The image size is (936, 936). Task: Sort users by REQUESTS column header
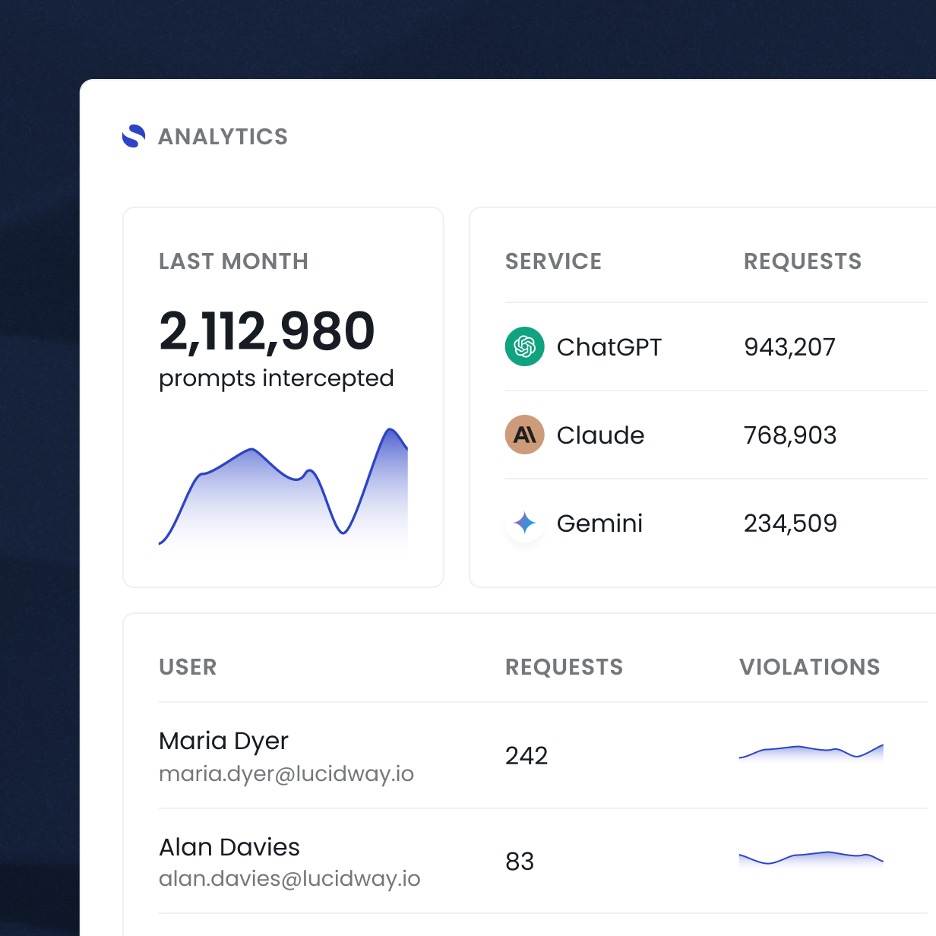click(x=564, y=667)
